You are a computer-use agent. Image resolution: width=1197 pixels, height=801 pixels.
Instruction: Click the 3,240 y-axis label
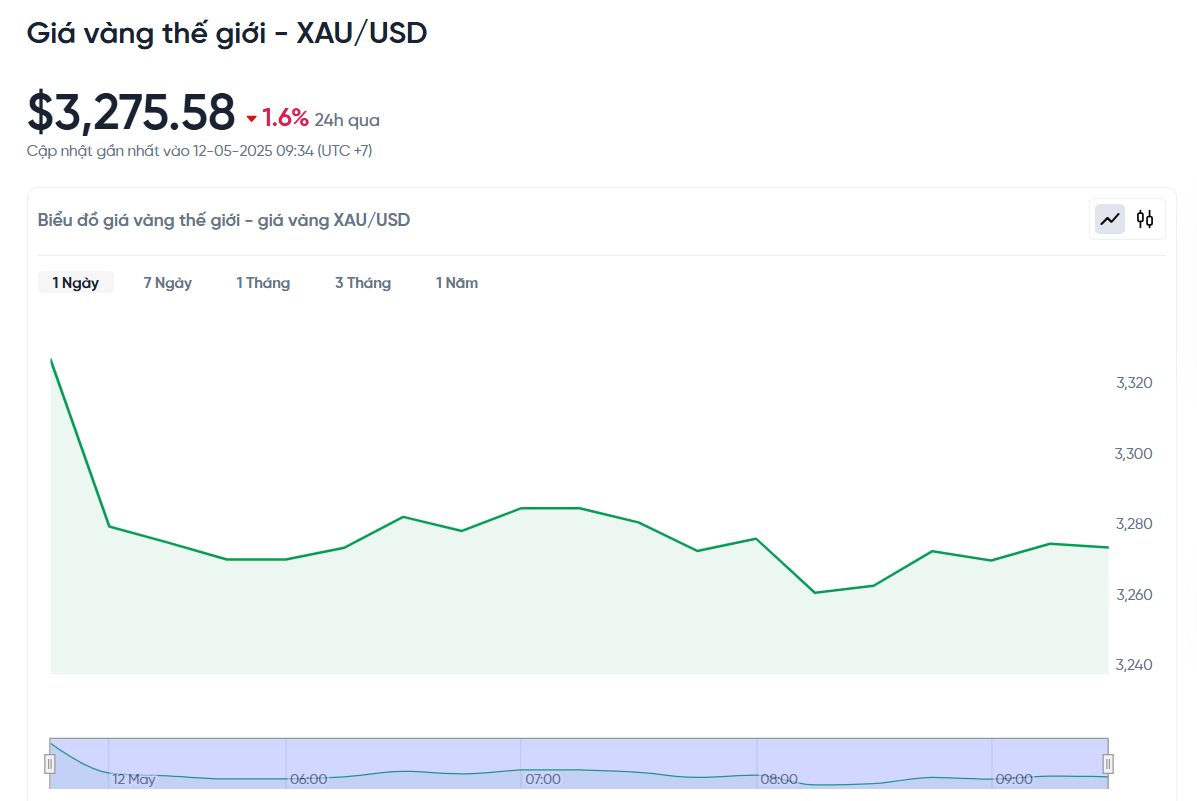point(1134,664)
